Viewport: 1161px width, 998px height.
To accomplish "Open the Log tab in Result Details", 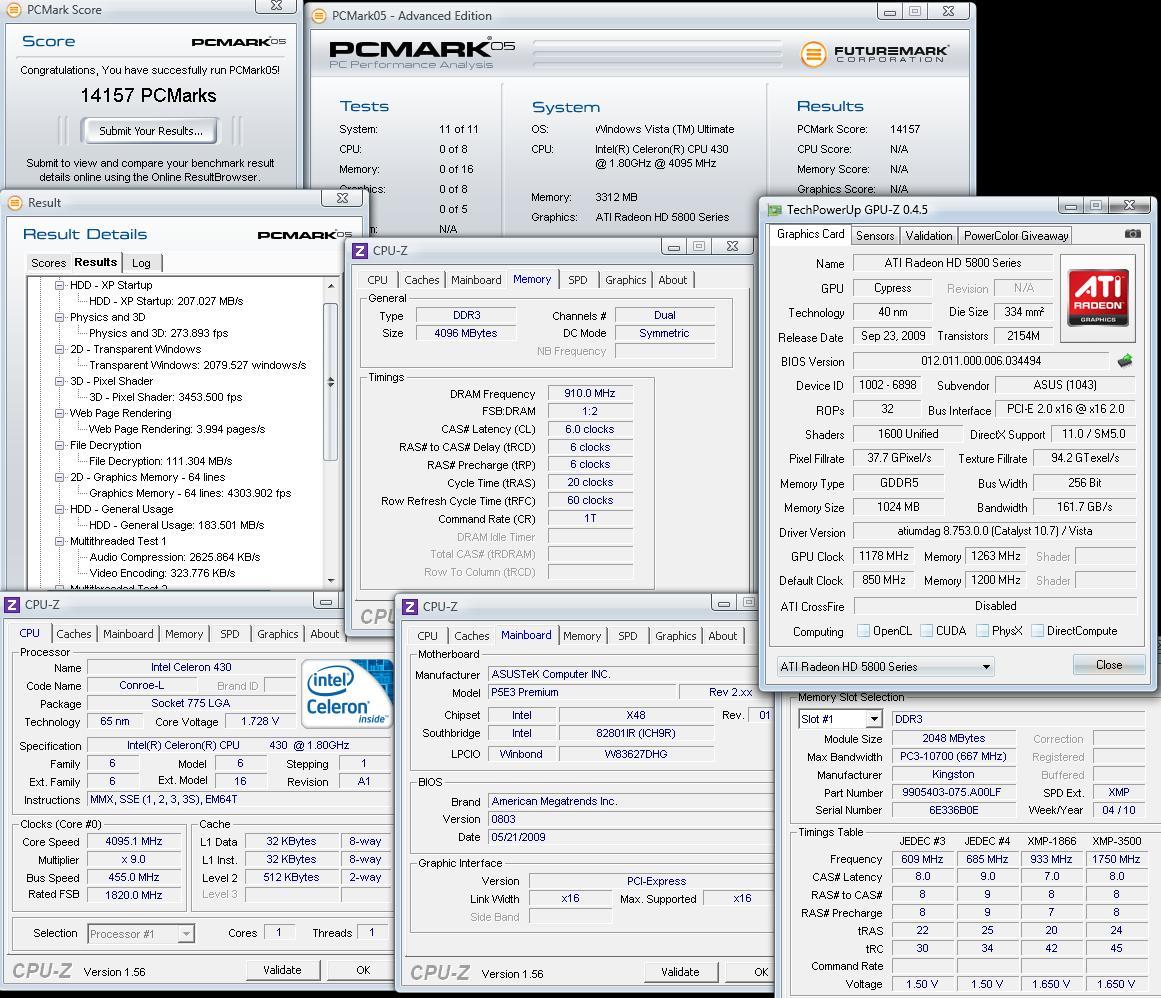I will (x=141, y=263).
